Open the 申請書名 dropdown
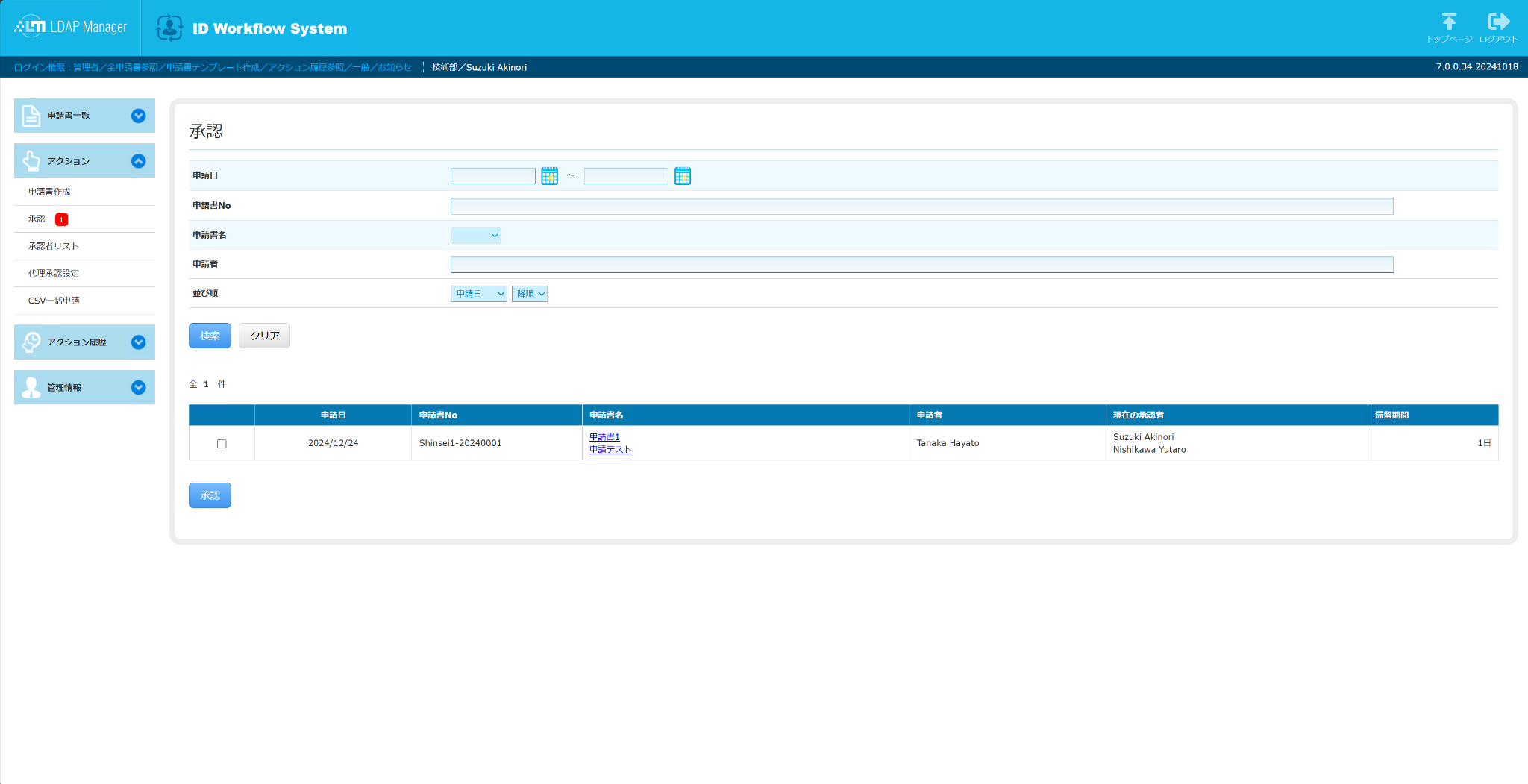Screen dimensions: 1528x784 [x=476, y=236]
